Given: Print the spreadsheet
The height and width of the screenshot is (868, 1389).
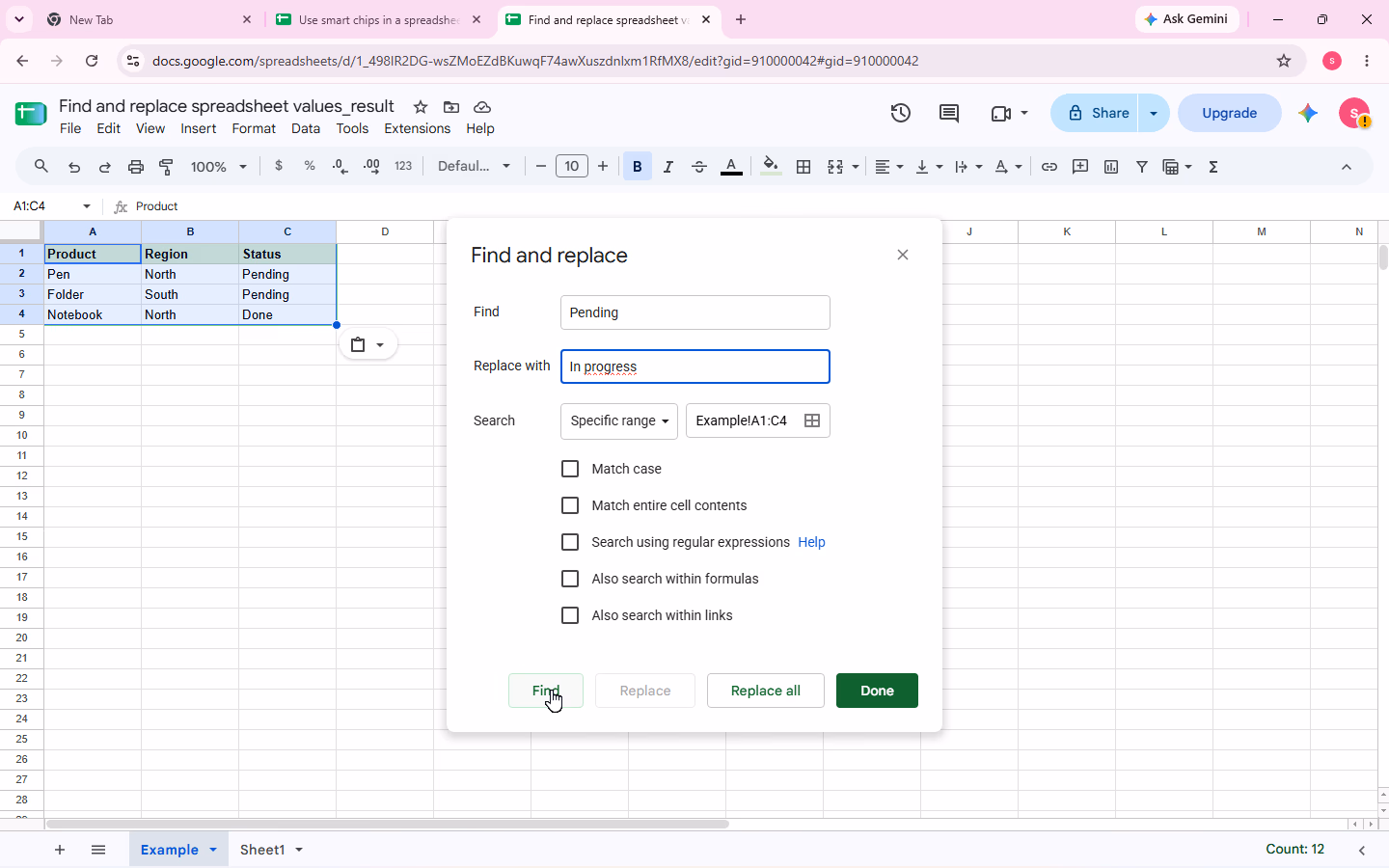Looking at the screenshot, I should click(x=136, y=167).
